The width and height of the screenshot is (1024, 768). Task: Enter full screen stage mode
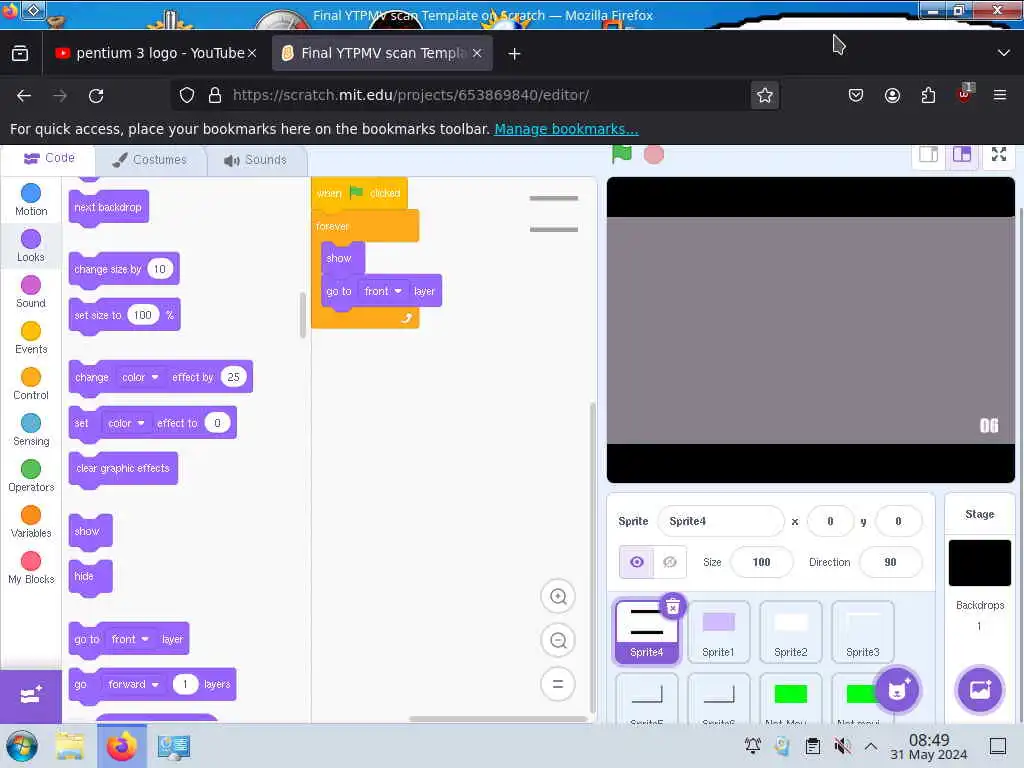tap(999, 155)
